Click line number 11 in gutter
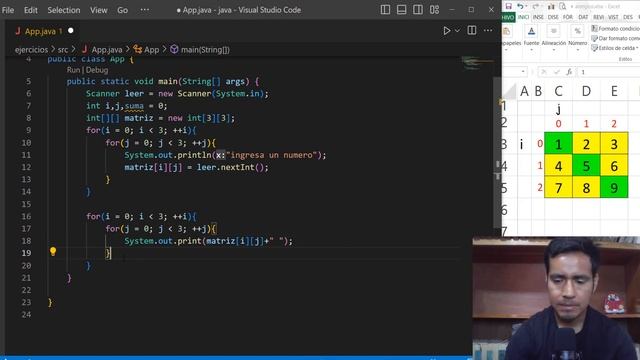This screenshot has width=640, height=360. (x=26, y=155)
